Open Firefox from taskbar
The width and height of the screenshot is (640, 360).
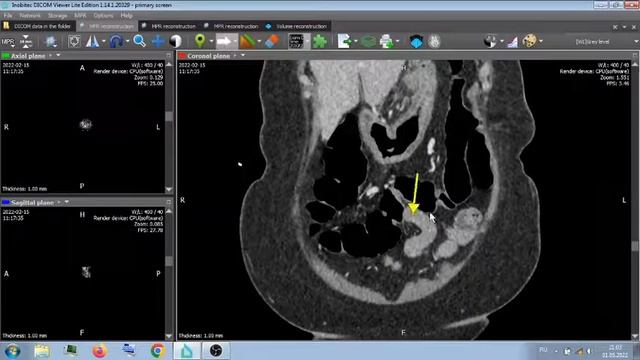(x=100, y=351)
